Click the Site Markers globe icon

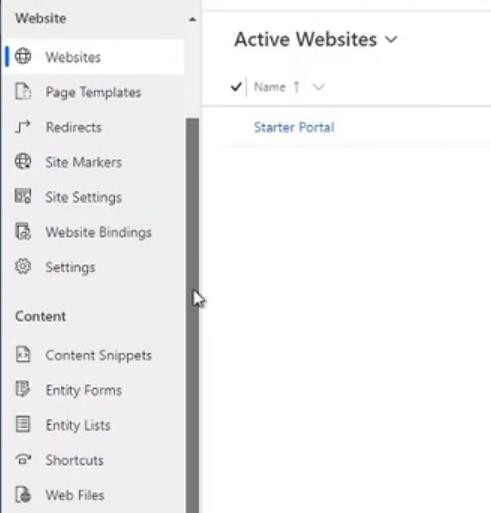(23, 162)
